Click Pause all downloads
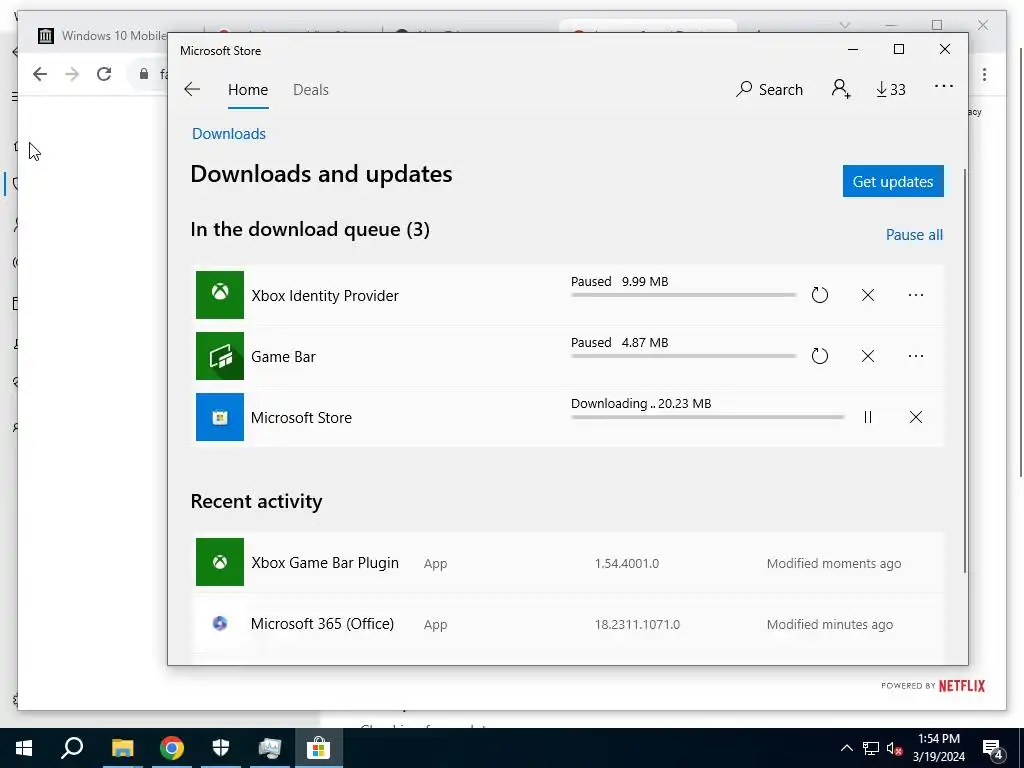1024x768 pixels. click(x=914, y=235)
